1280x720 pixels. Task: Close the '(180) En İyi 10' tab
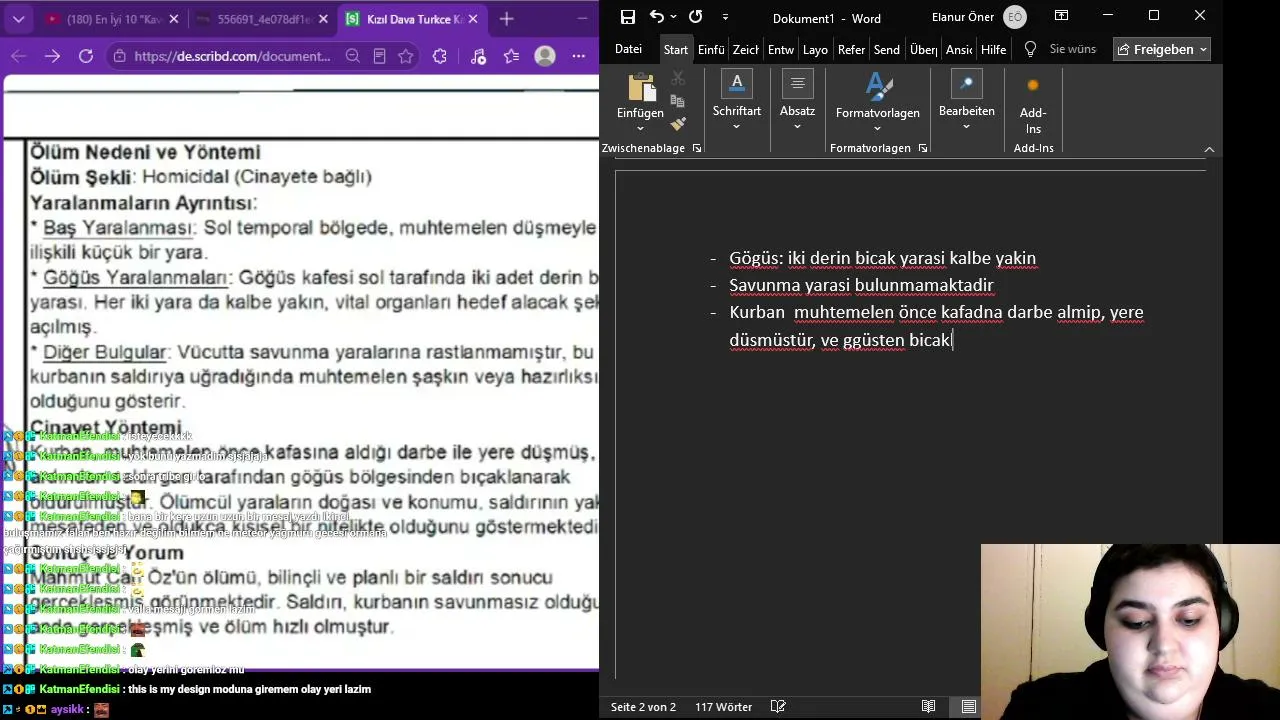(173, 19)
